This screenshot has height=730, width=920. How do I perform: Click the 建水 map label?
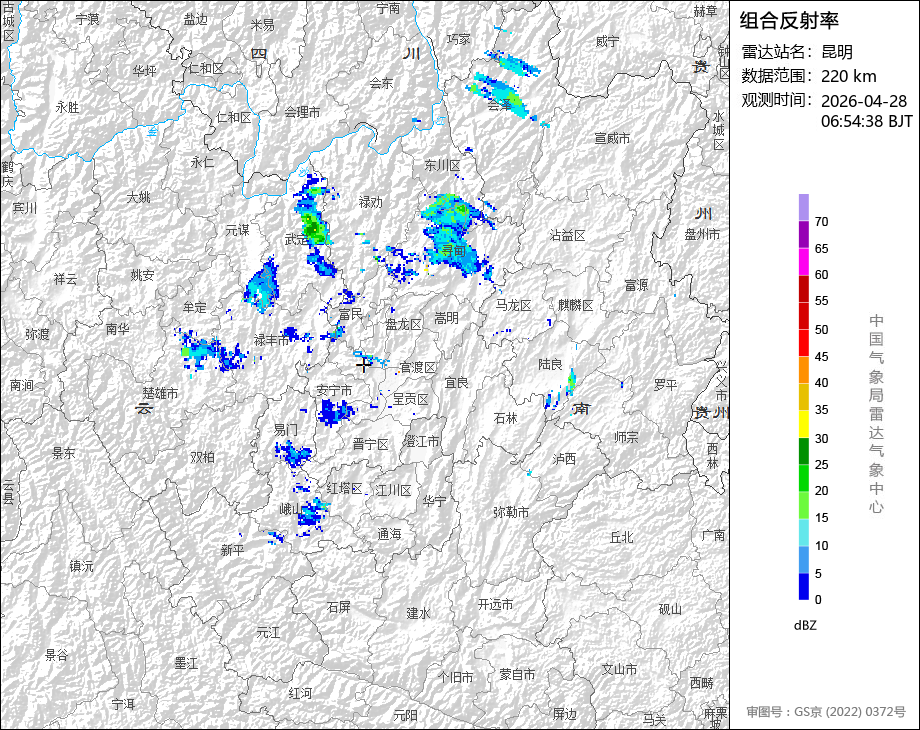point(418,613)
